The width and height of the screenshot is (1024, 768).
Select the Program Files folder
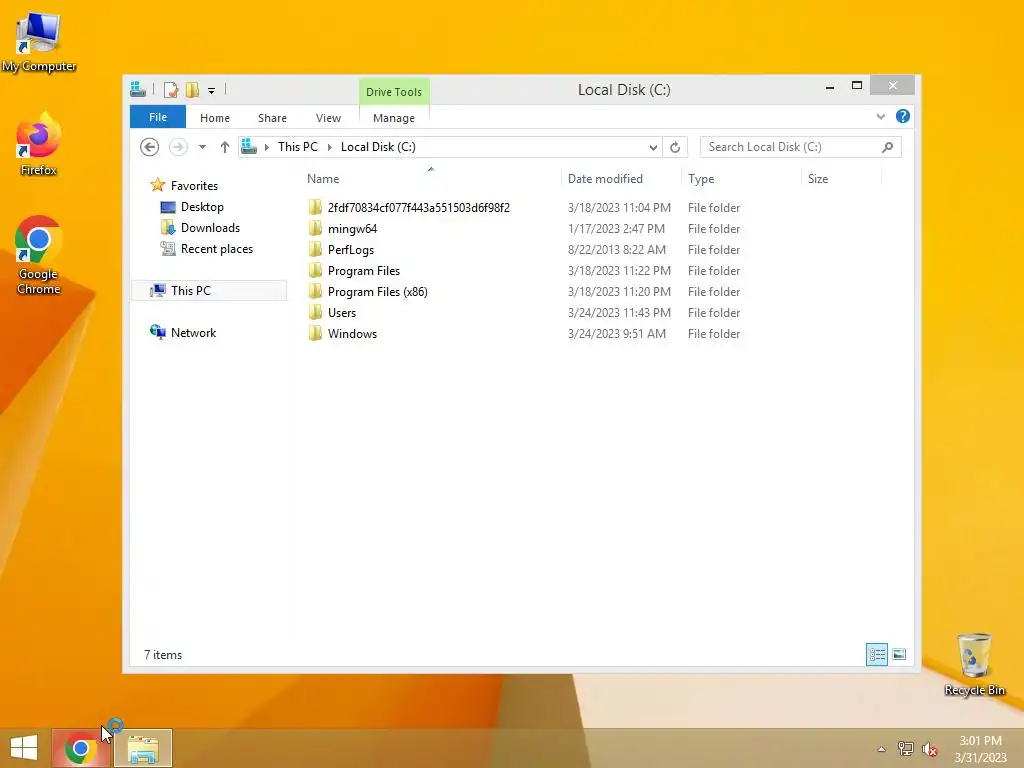coord(364,270)
